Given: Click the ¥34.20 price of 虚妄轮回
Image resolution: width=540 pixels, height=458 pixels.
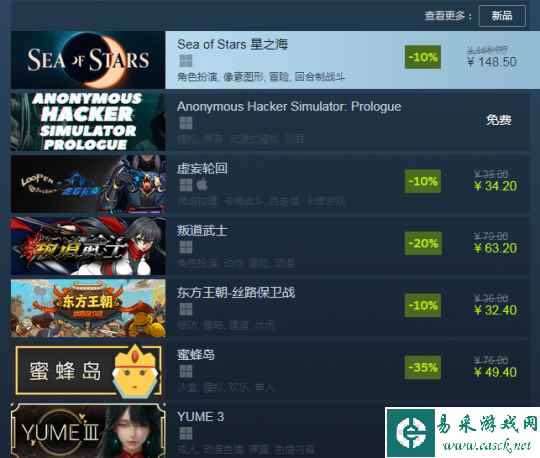Looking at the screenshot, I should coord(495,186).
